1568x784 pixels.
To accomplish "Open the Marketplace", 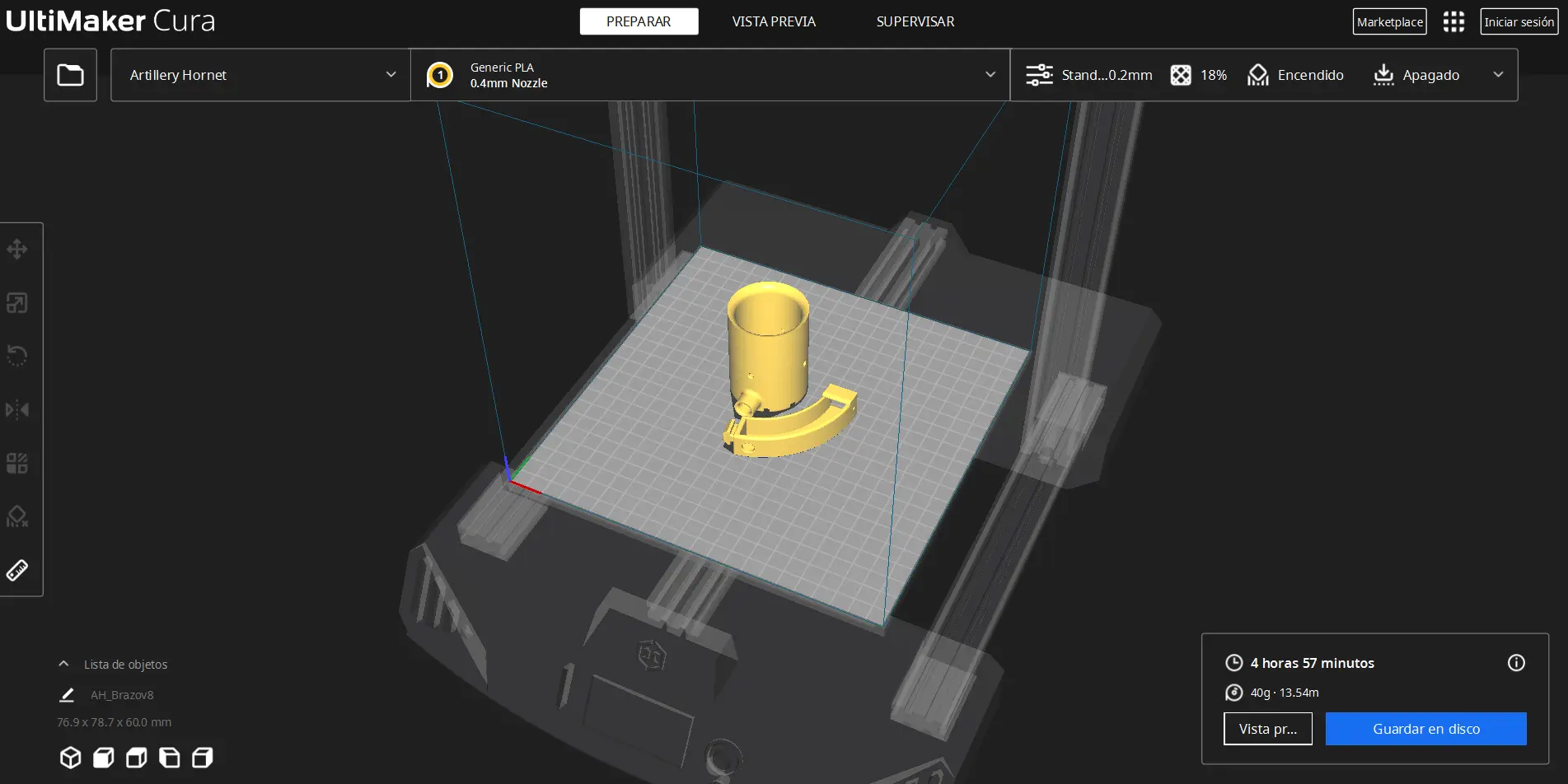I will click(x=1389, y=22).
